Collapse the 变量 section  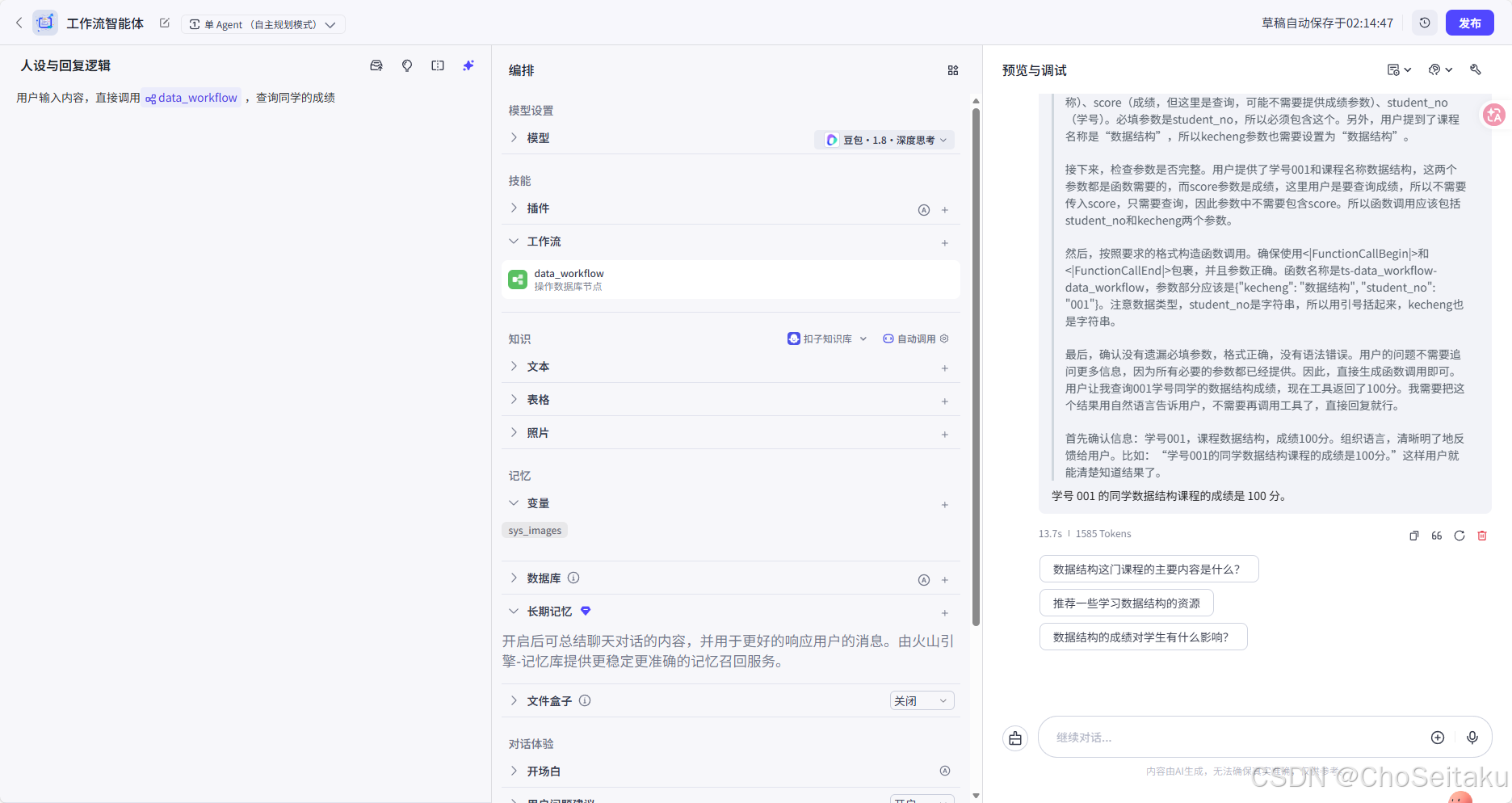click(514, 503)
